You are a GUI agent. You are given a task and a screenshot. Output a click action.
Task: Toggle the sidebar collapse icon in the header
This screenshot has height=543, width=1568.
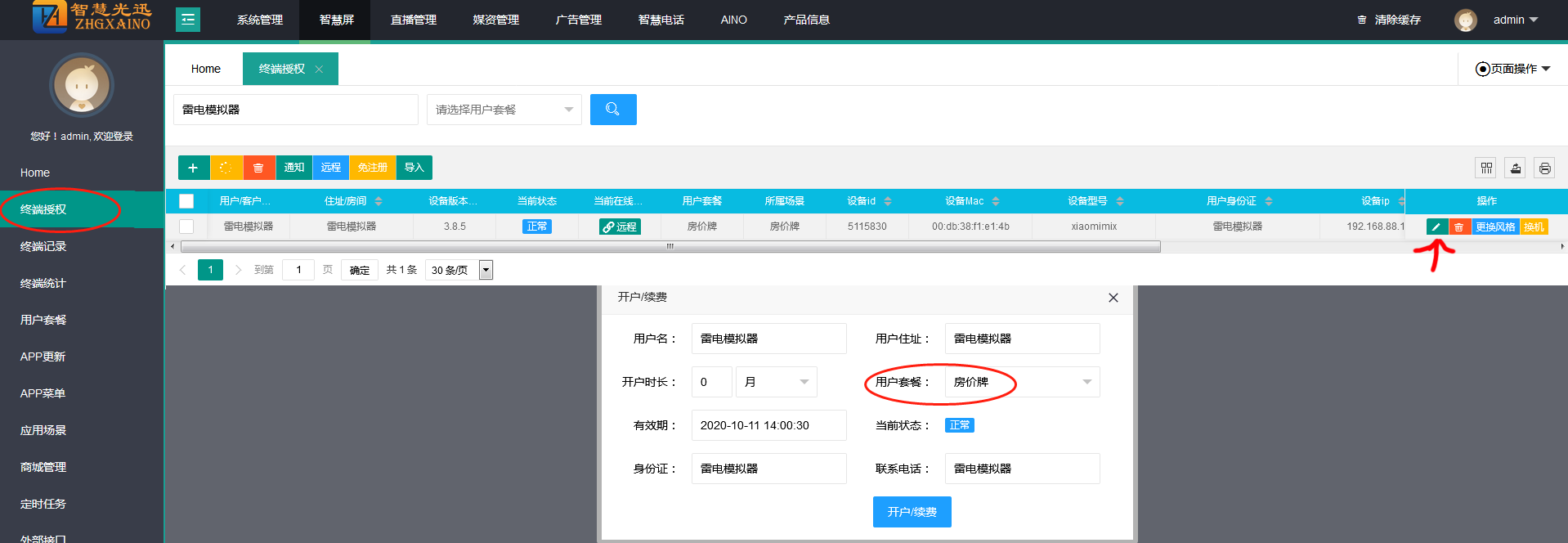[x=188, y=20]
